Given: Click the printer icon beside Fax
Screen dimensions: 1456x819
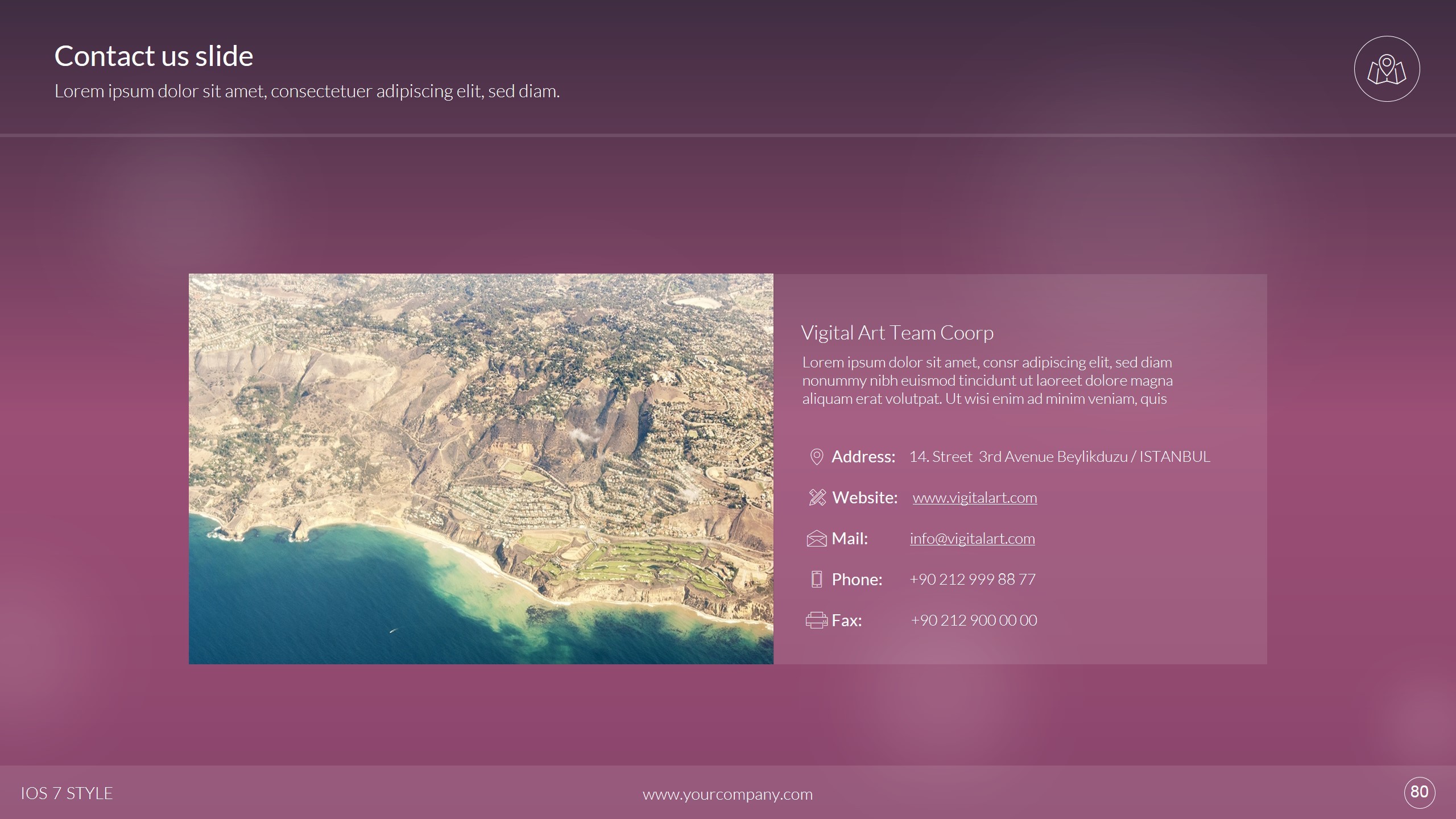Looking at the screenshot, I should coord(816,621).
